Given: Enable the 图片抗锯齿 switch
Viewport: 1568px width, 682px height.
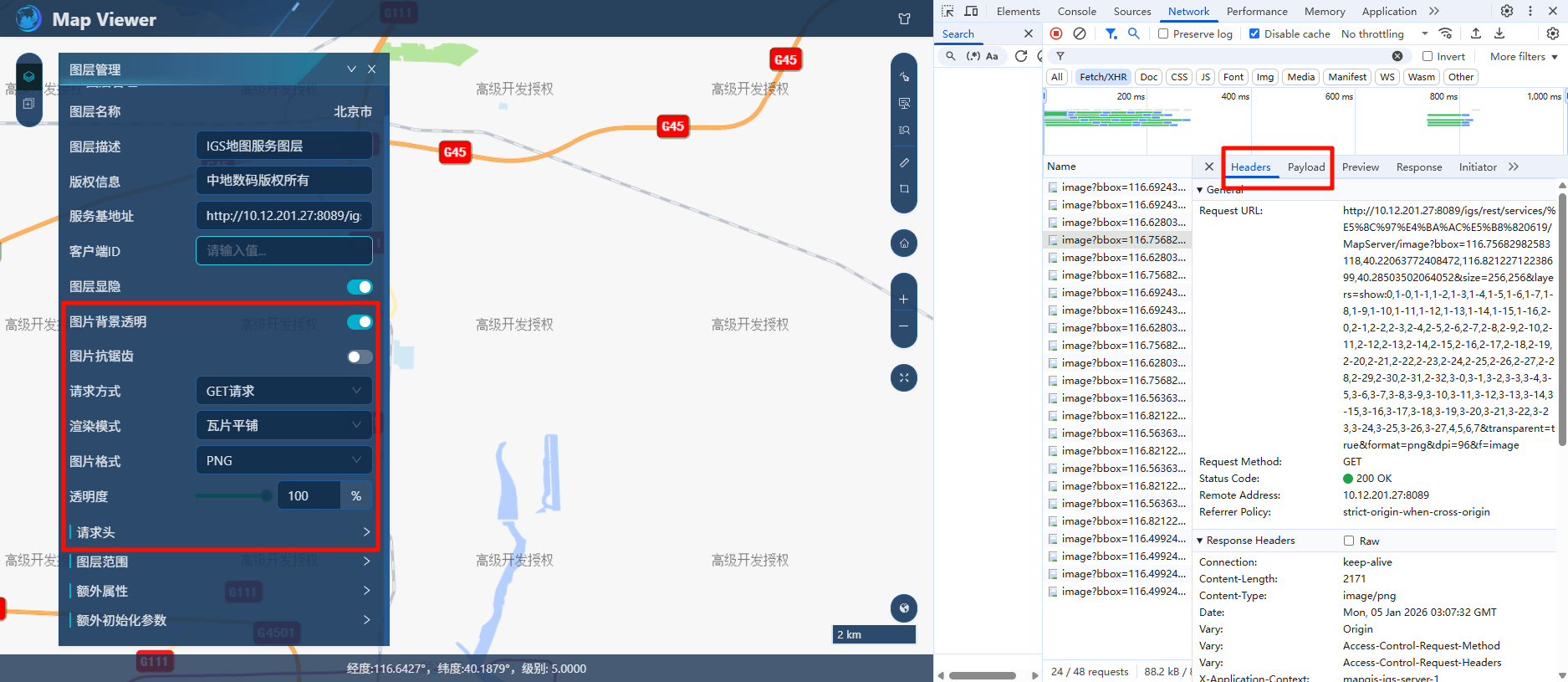Looking at the screenshot, I should (360, 357).
